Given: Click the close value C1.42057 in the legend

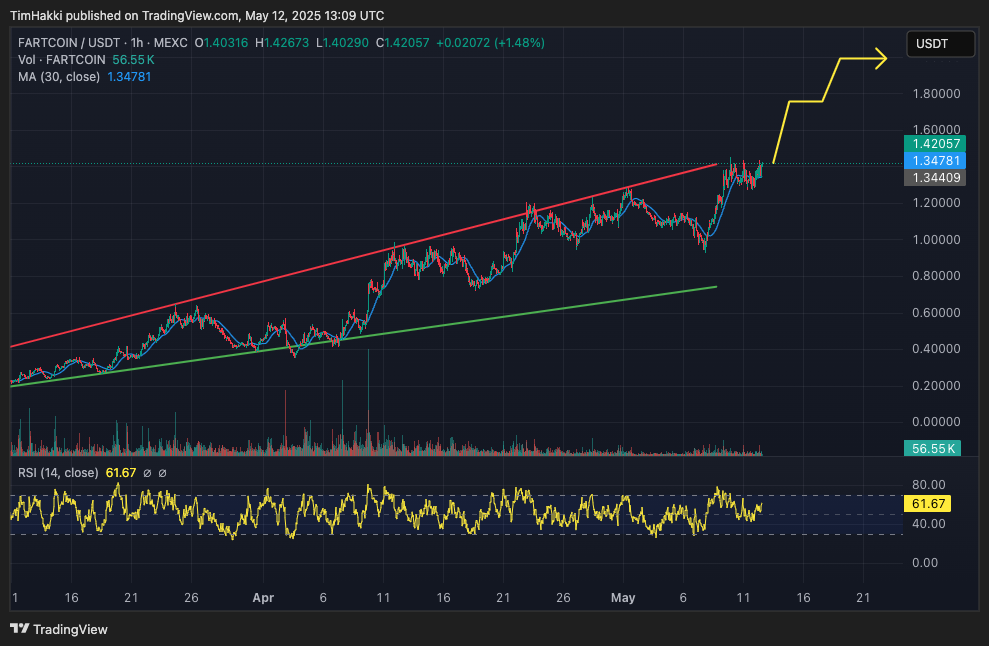Looking at the screenshot, I should coord(402,43).
